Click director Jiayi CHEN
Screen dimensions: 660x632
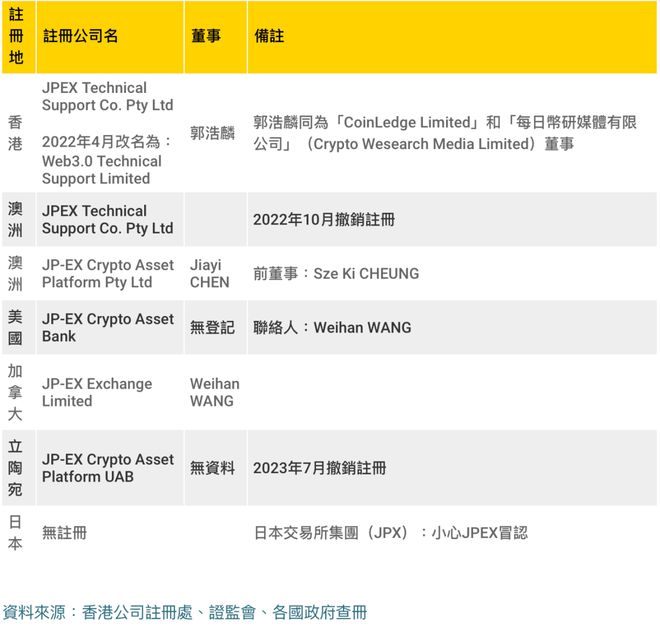210,273
